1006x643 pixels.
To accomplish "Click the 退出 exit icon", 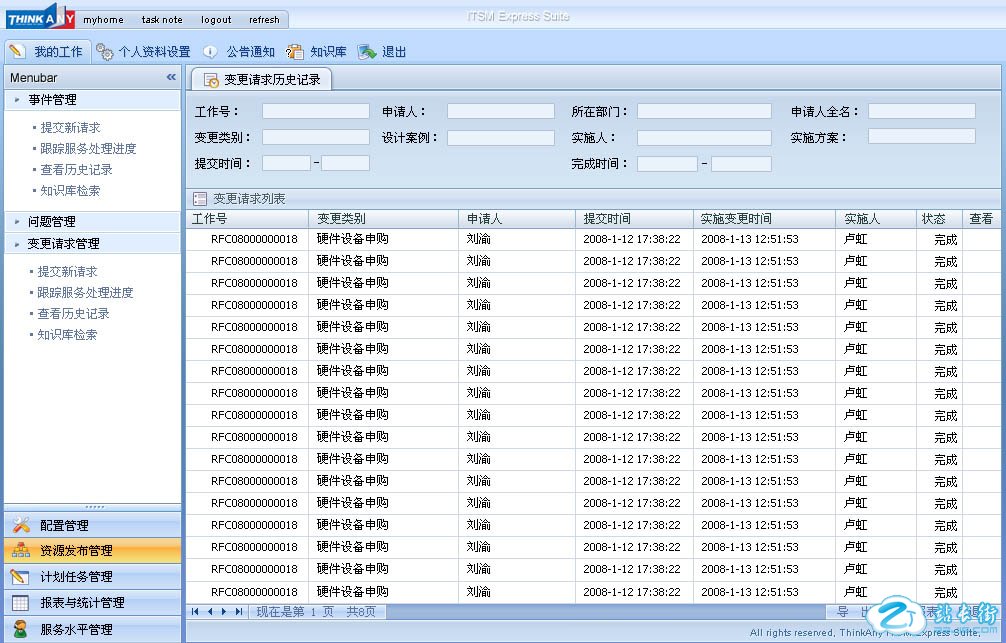I will (367, 52).
